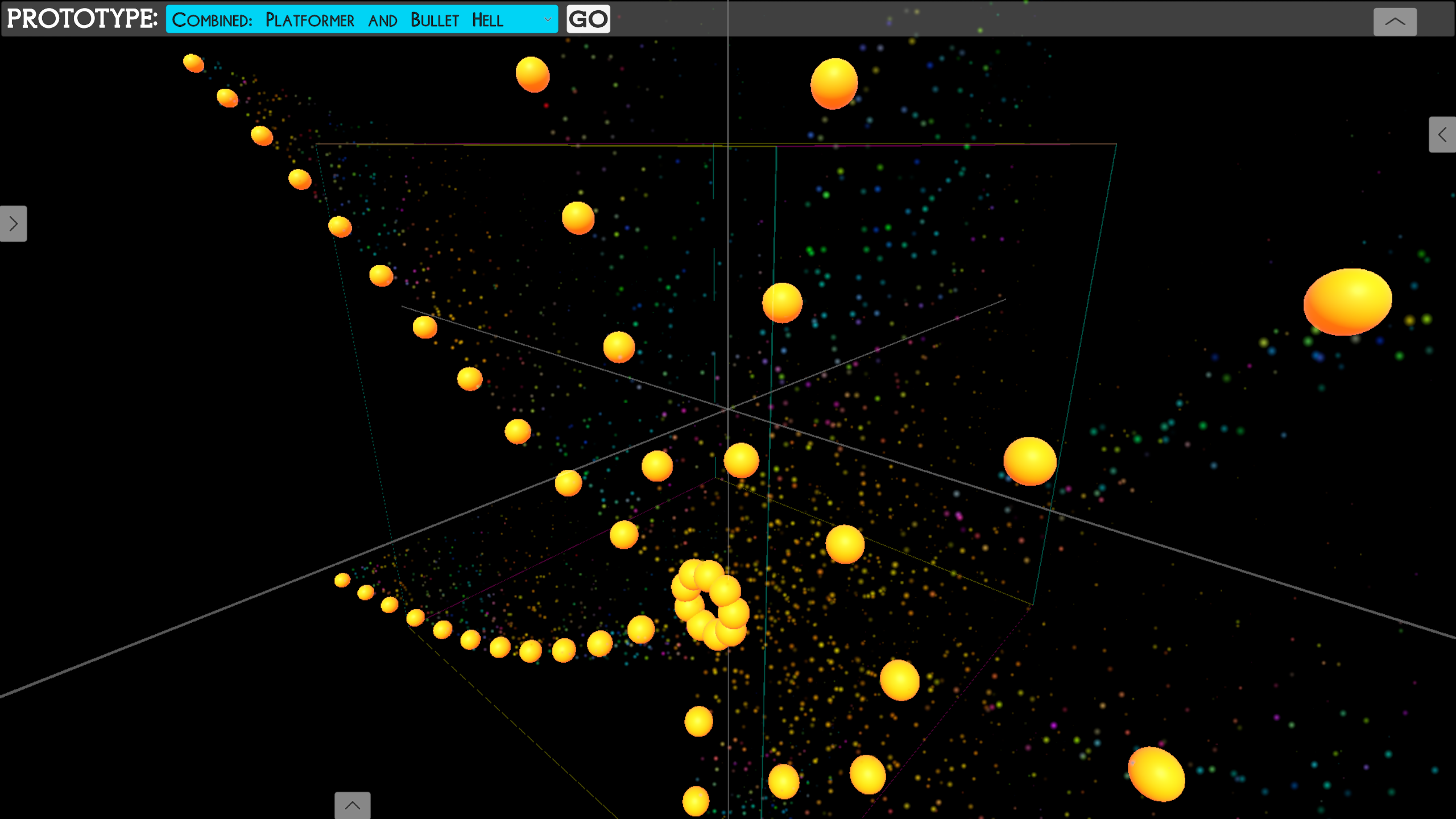The width and height of the screenshot is (1456, 819).
Task: Click the top sphere left of vertical axis
Action: (x=532, y=74)
